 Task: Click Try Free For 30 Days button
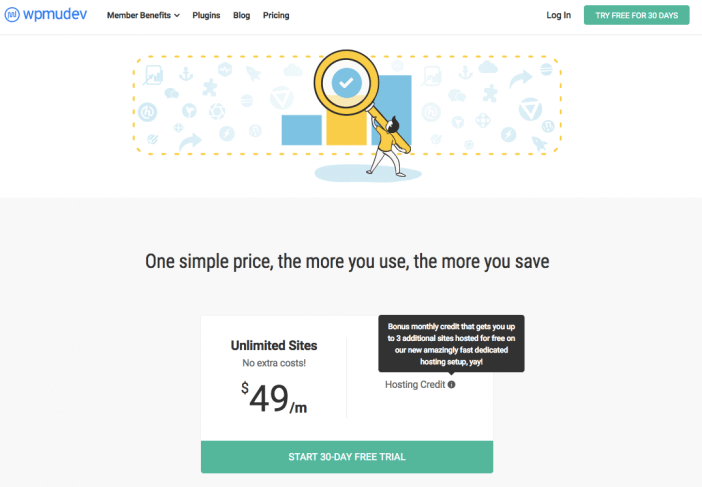point(636,15)
